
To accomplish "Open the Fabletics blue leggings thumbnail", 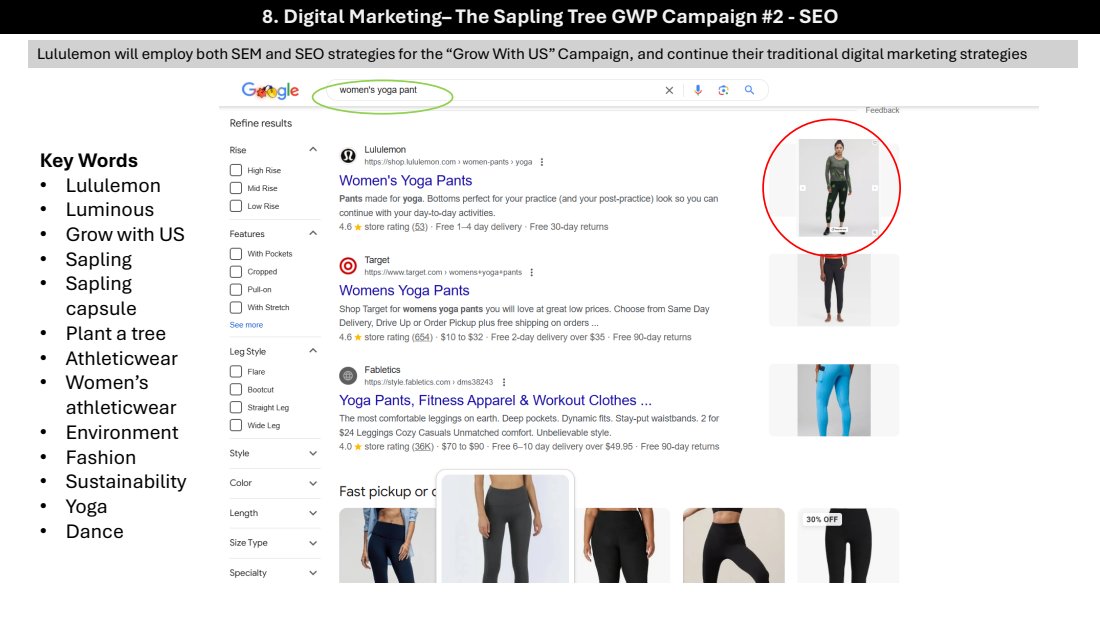I will point(834,401).
